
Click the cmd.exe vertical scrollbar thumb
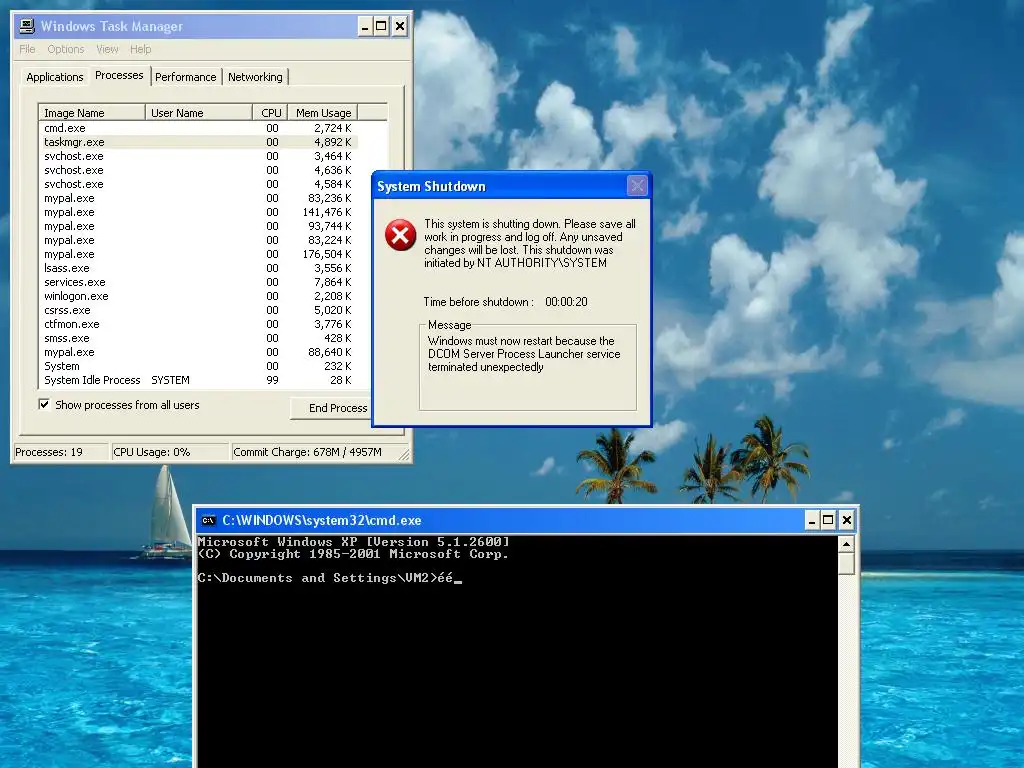[x=846, y=564]
